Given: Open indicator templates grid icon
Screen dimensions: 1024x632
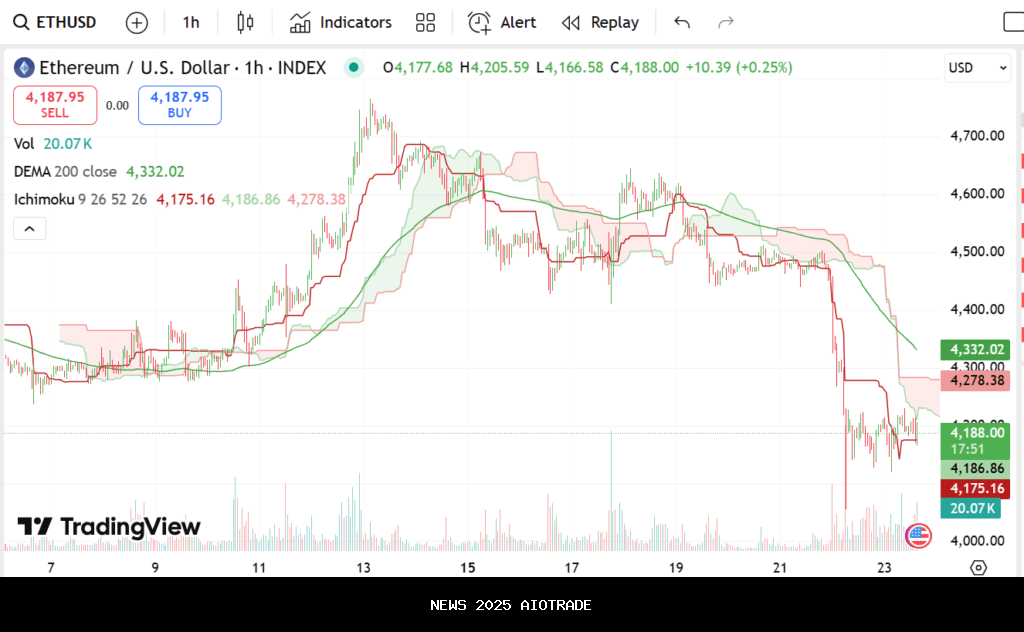Looking at the screenshot, I should tap(425, 22).
